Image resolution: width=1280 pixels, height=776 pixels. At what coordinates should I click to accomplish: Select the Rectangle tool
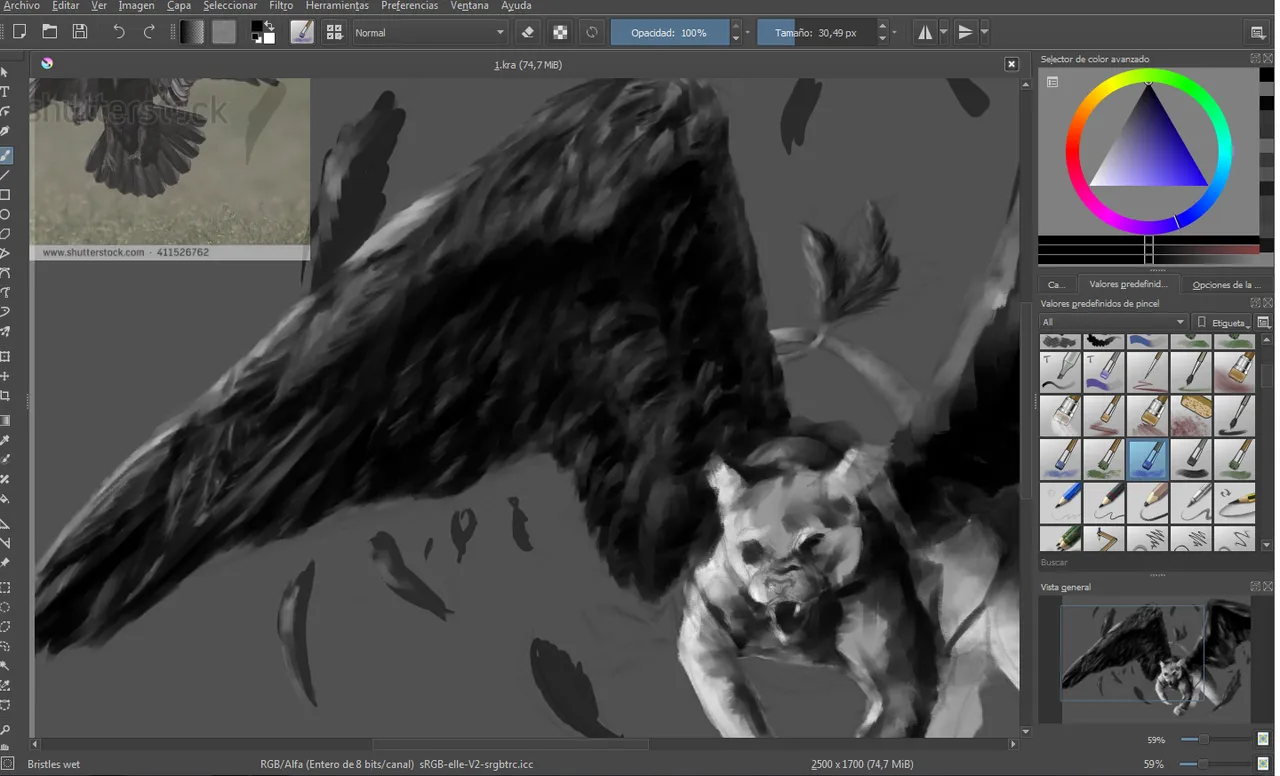coord(5,195)
